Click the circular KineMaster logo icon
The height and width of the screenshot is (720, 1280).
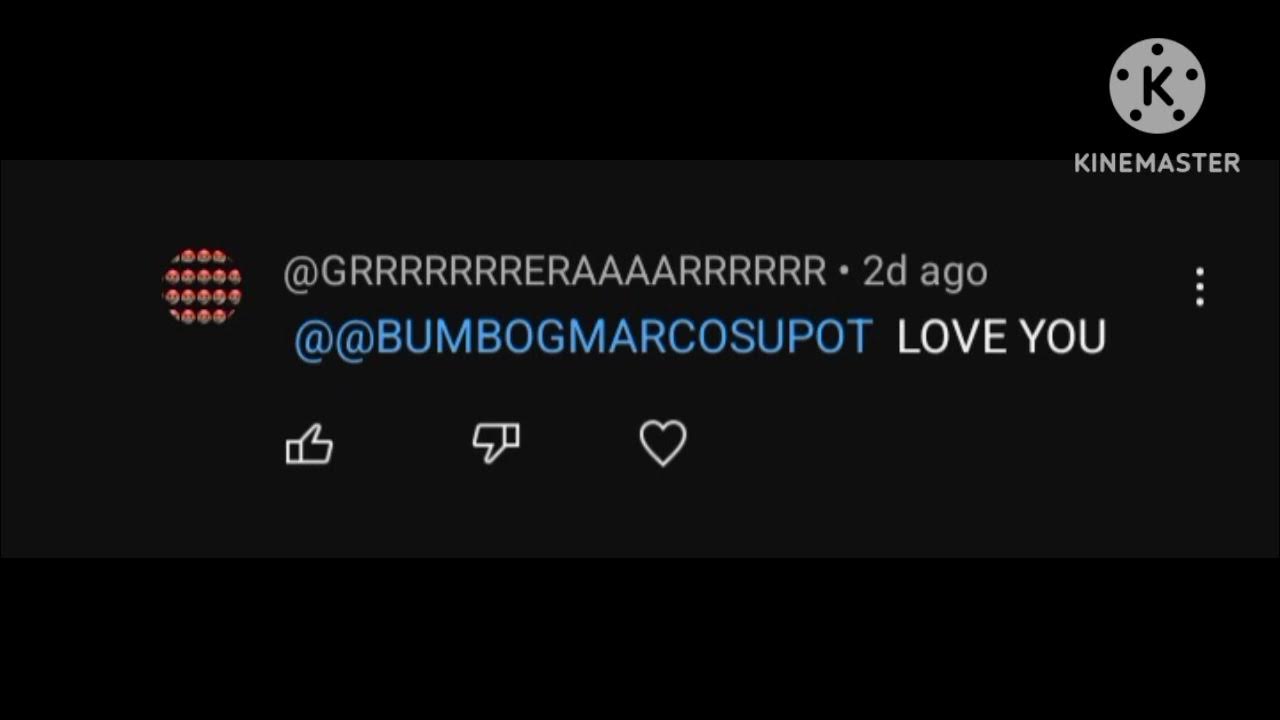point(1157,86)
